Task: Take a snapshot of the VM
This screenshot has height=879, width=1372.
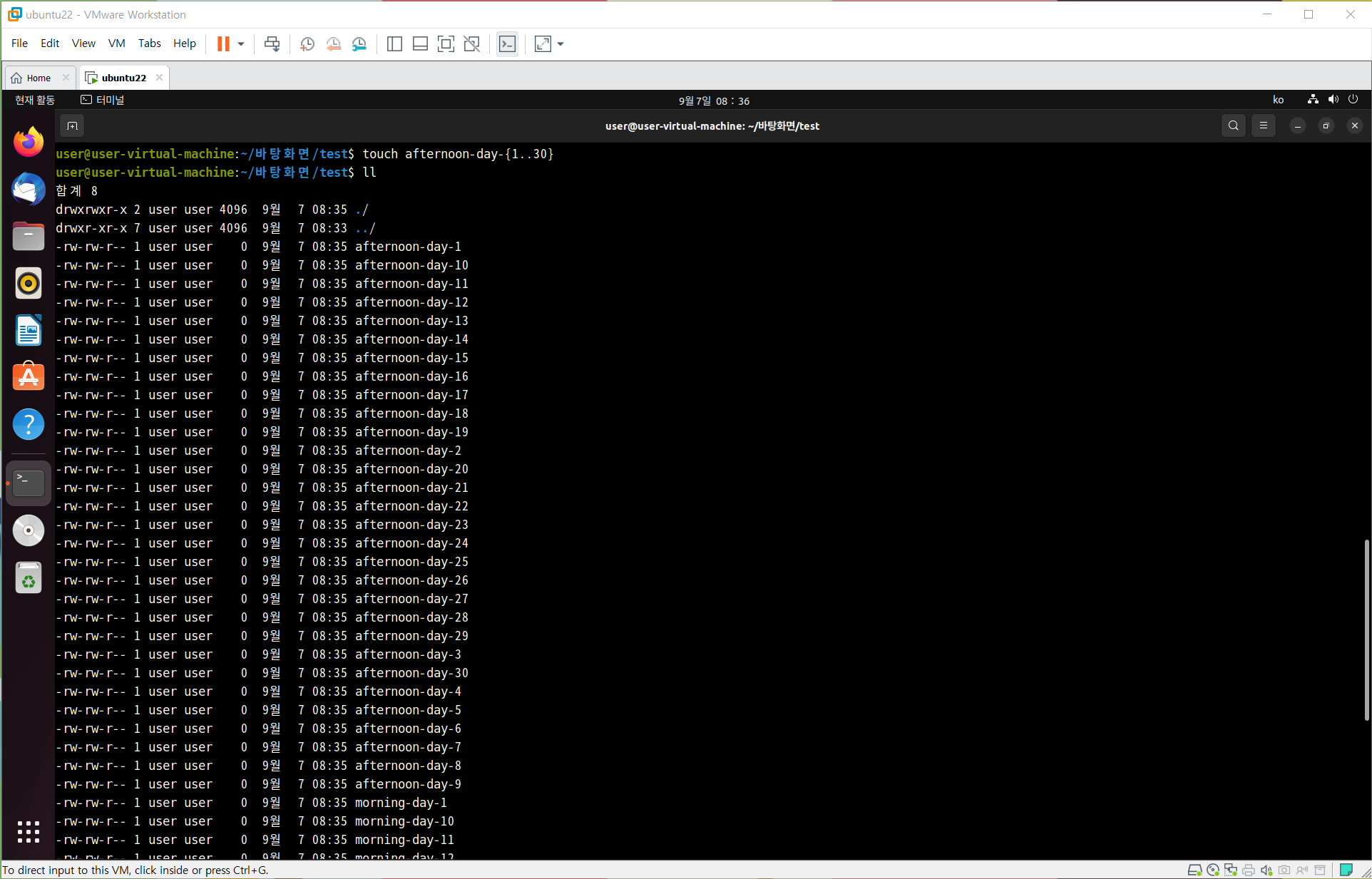Action: (307, 44)
